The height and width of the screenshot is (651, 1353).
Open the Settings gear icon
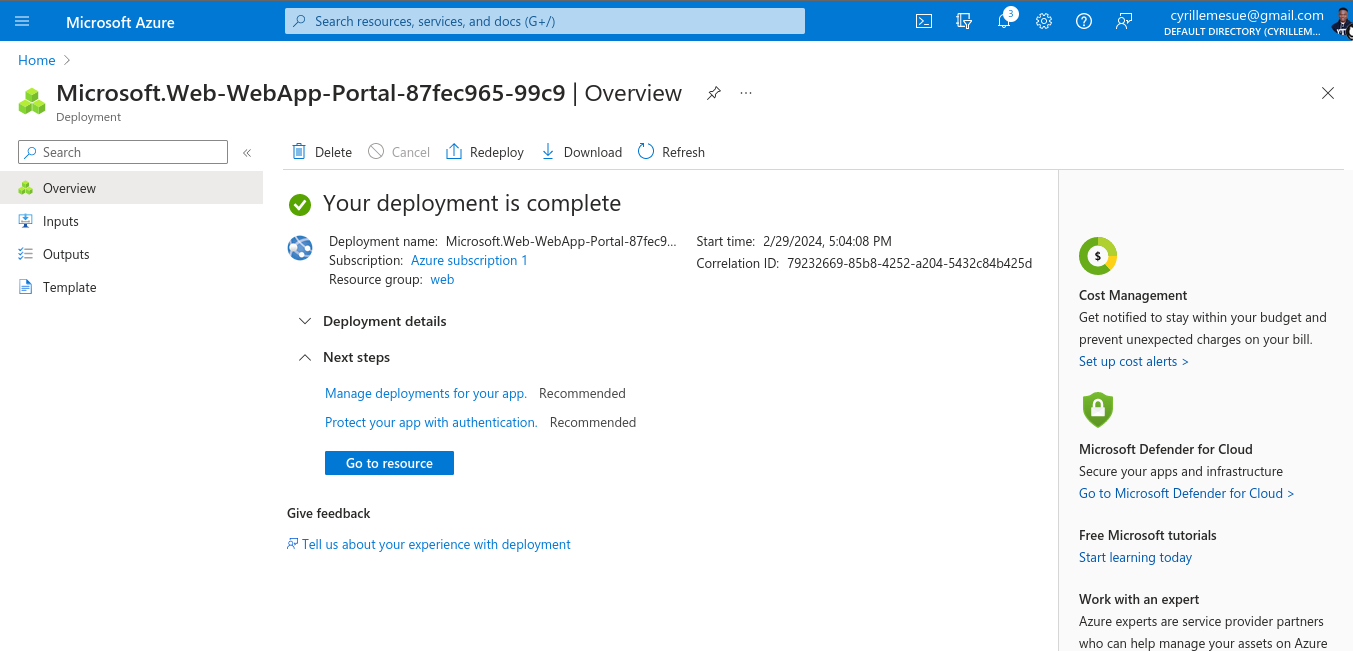(x=1044, y=21)
